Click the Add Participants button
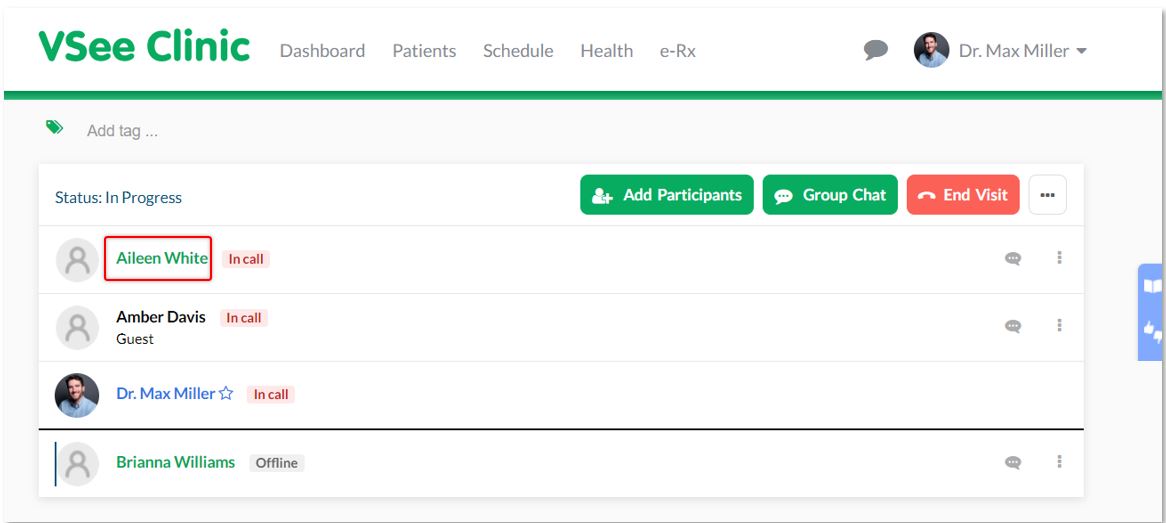 pyautogui.click(x=667, y=195)
